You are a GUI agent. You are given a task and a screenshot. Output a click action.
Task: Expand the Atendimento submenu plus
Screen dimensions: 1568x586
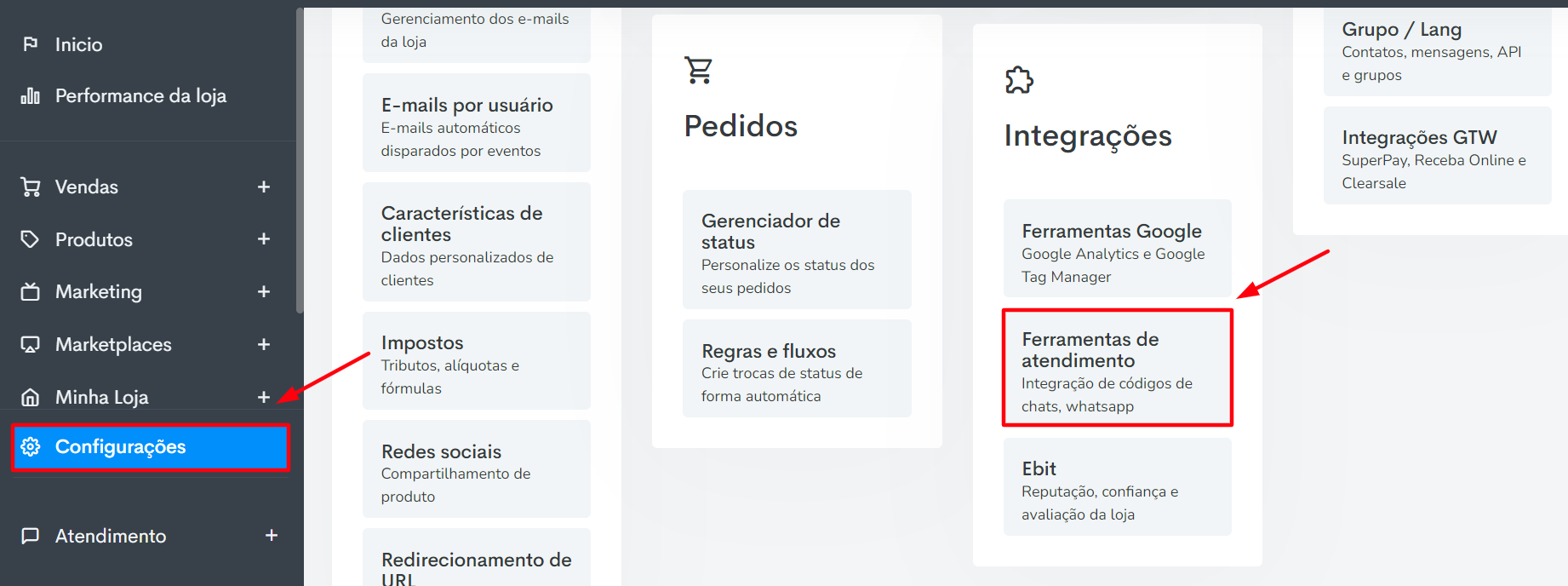point(272,536)
